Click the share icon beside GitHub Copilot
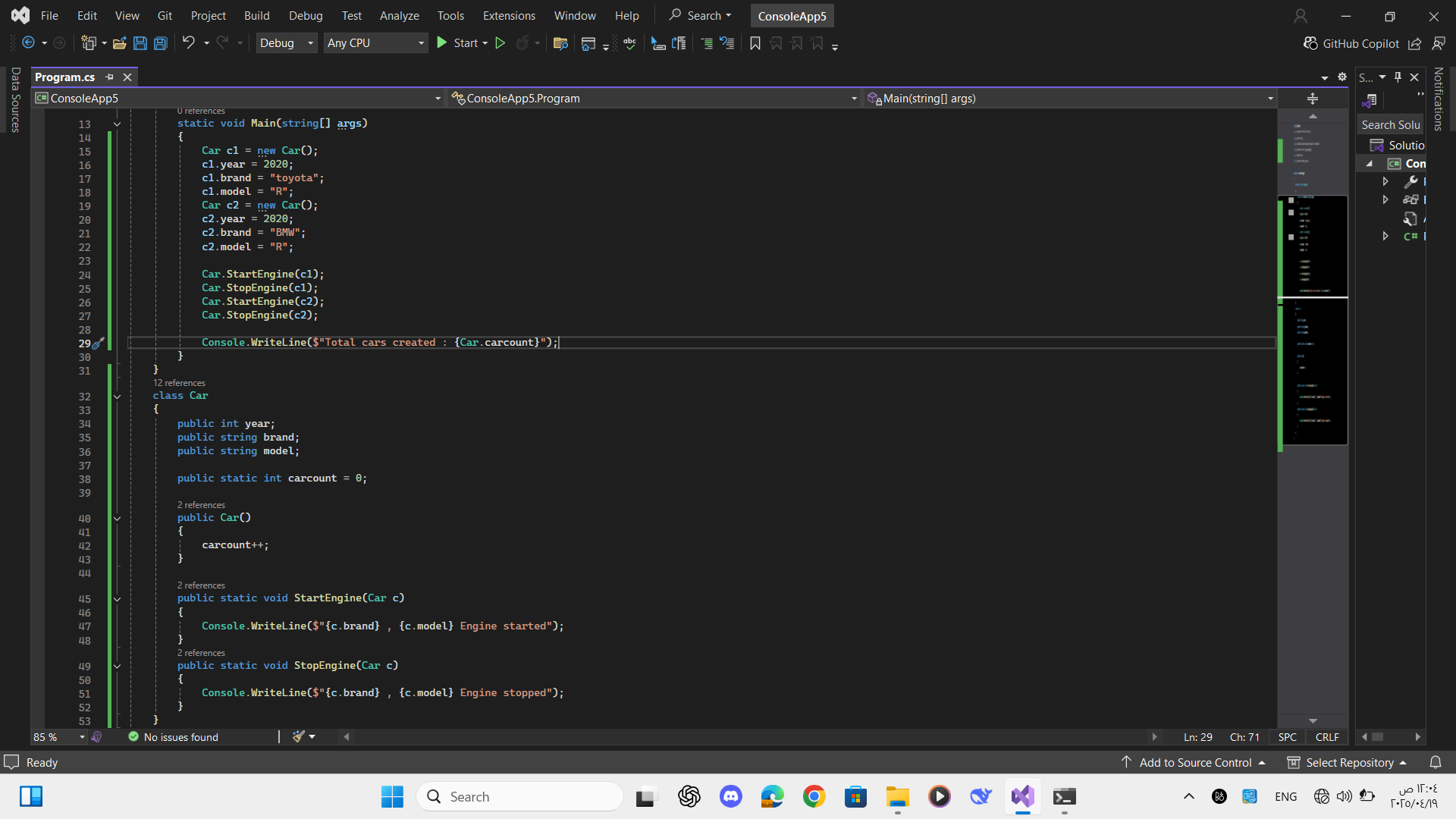 [1414, 43]
